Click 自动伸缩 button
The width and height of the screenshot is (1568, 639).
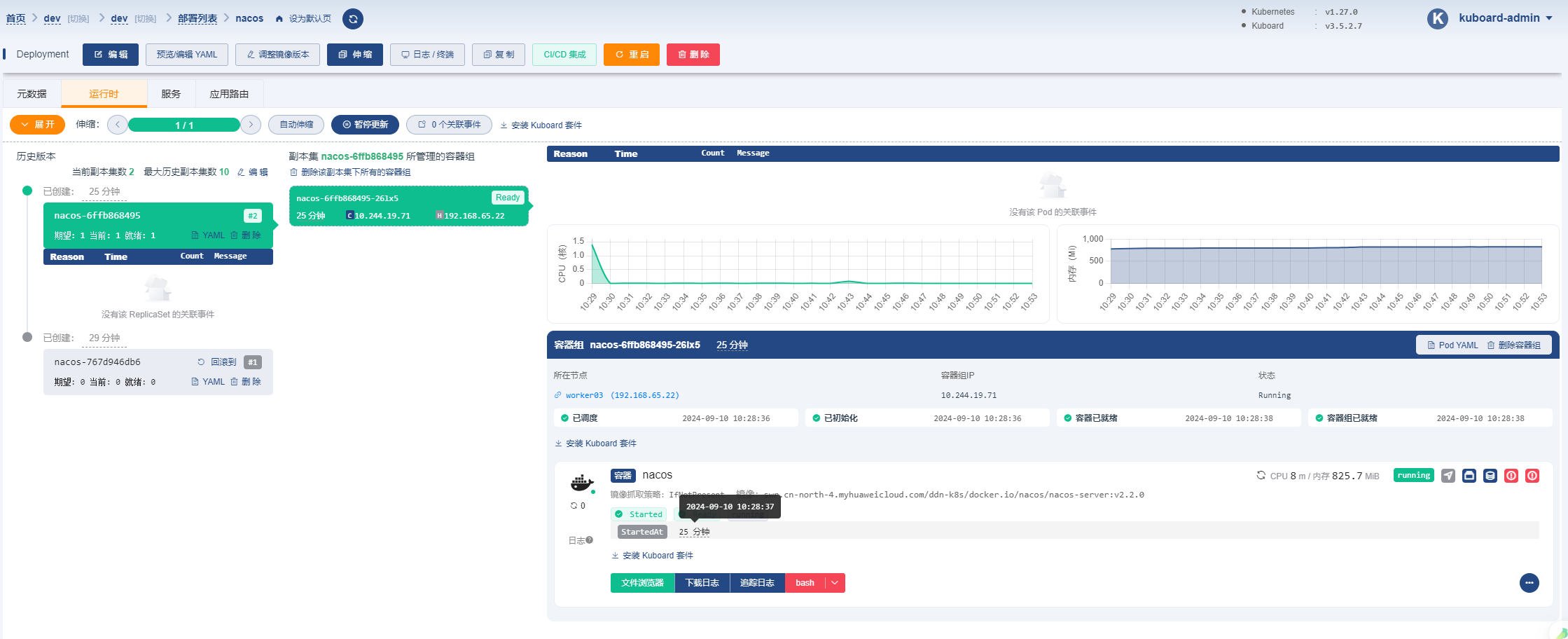[296, 125]
